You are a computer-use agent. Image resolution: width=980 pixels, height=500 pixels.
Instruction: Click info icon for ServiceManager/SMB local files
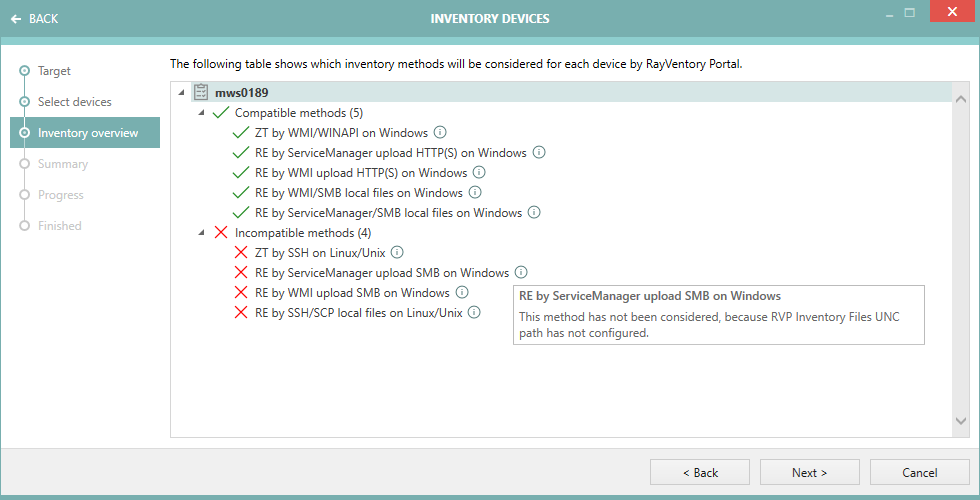pos(535,212)
